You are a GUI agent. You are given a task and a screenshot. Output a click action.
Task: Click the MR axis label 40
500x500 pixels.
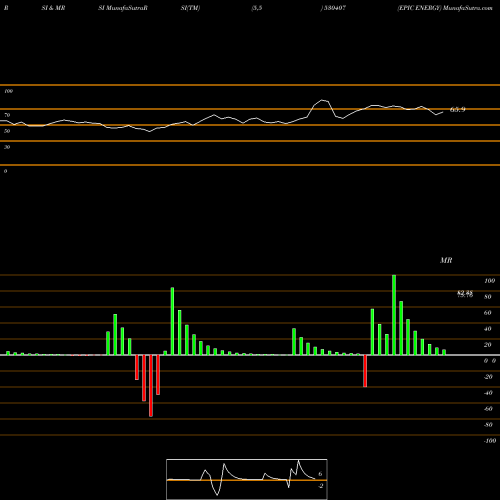click(x=488, y=329)
